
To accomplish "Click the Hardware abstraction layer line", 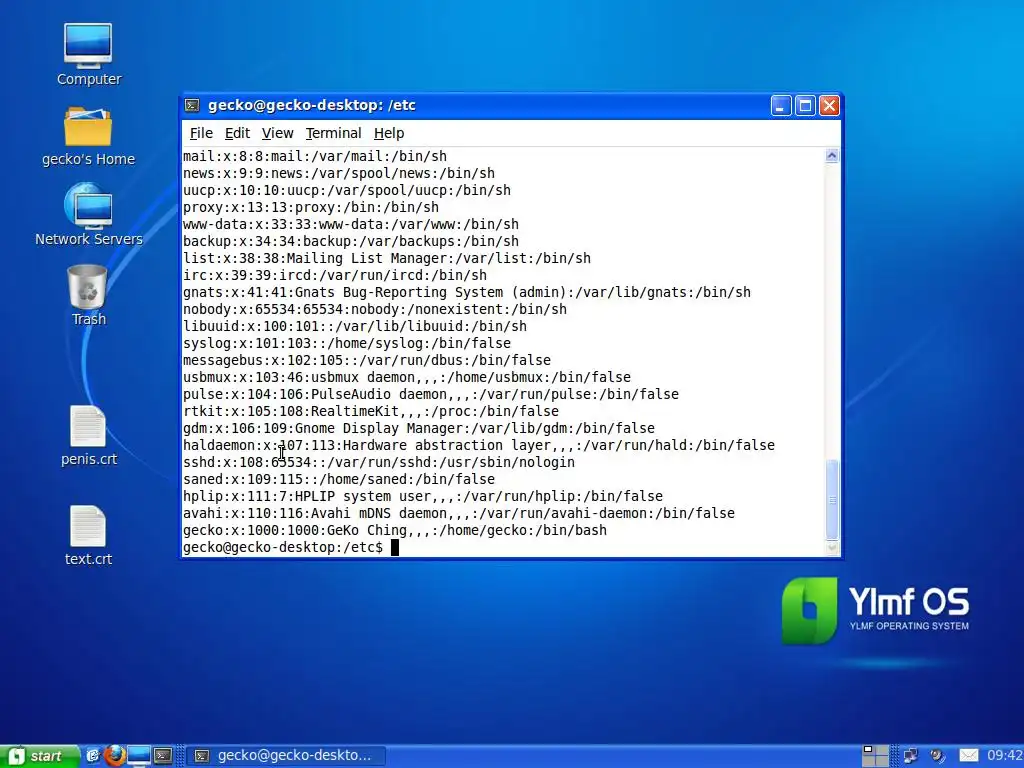I will tap(479, 445).
